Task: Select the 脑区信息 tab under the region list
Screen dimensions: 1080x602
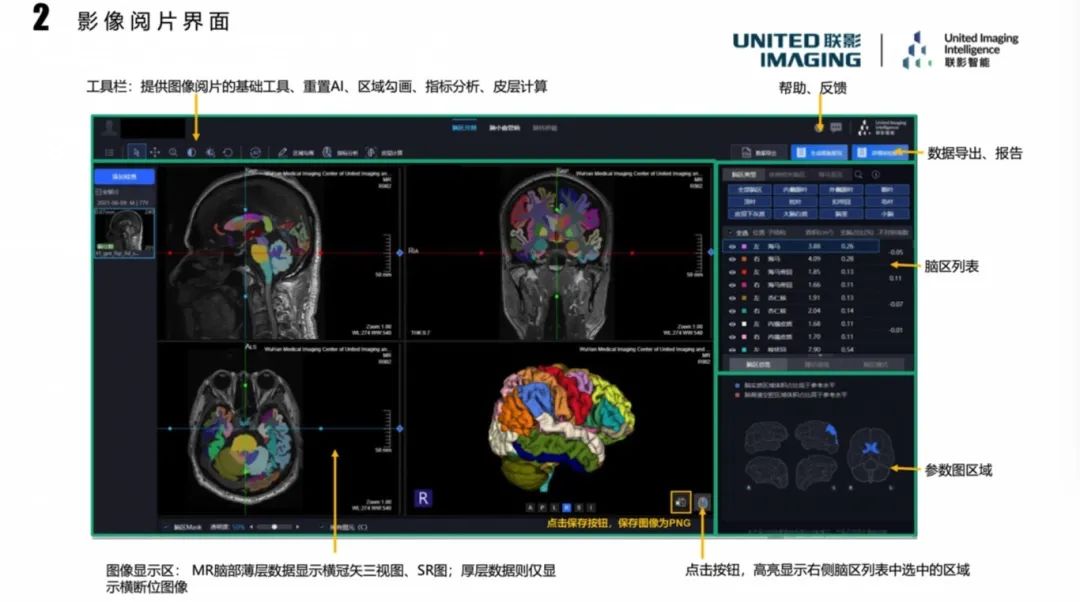Action: [x=758, y=364]
